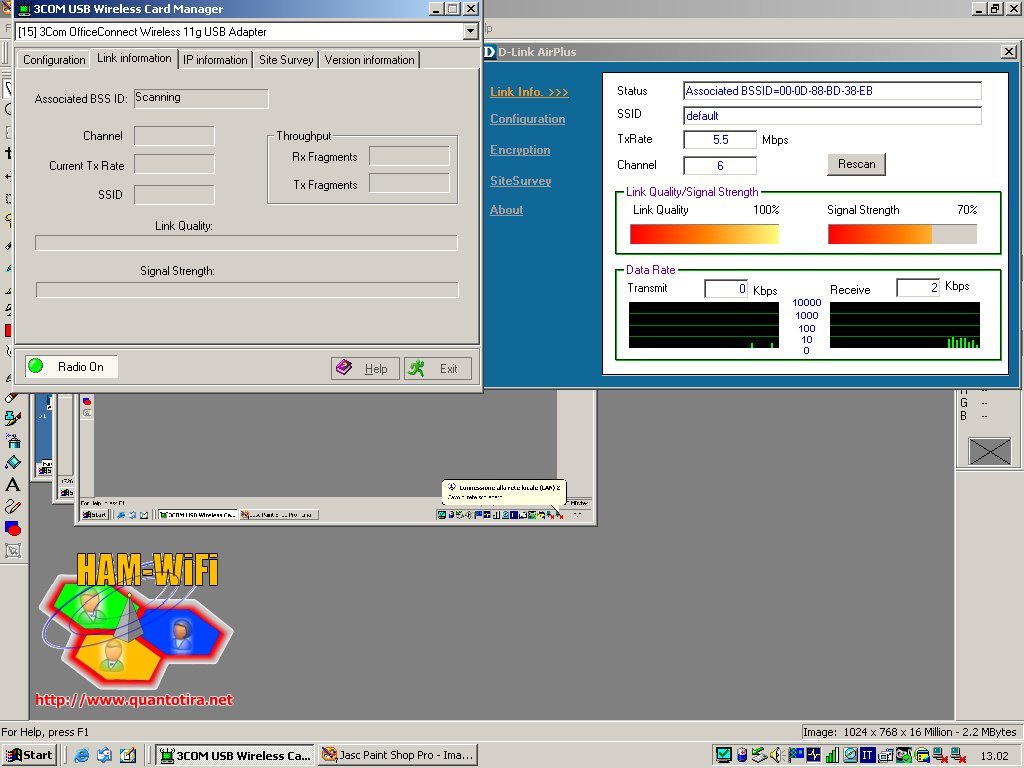Screen dimensions: 1024x768
Task: Switch to Jasc Paint Shop Pro taskbar button
Action: [x=398, y=756]
